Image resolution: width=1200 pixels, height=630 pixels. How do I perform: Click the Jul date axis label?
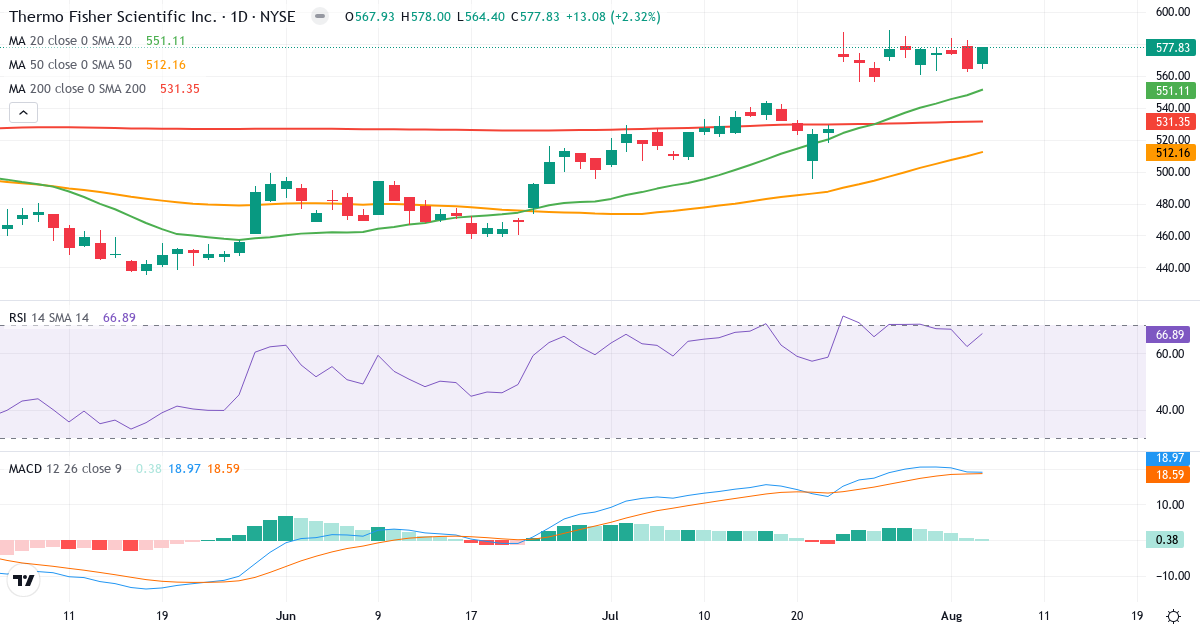click(610, 615)
